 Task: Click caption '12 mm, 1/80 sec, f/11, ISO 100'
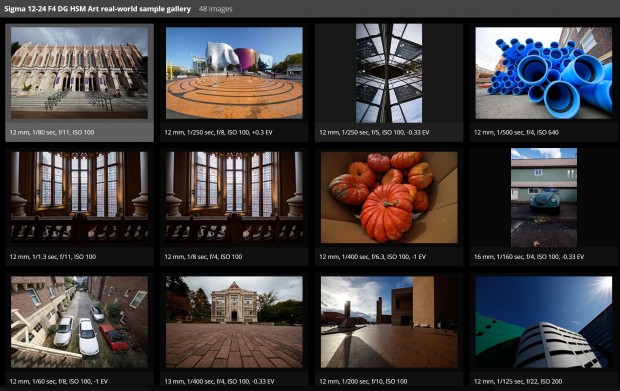click(x=52, y=132)
